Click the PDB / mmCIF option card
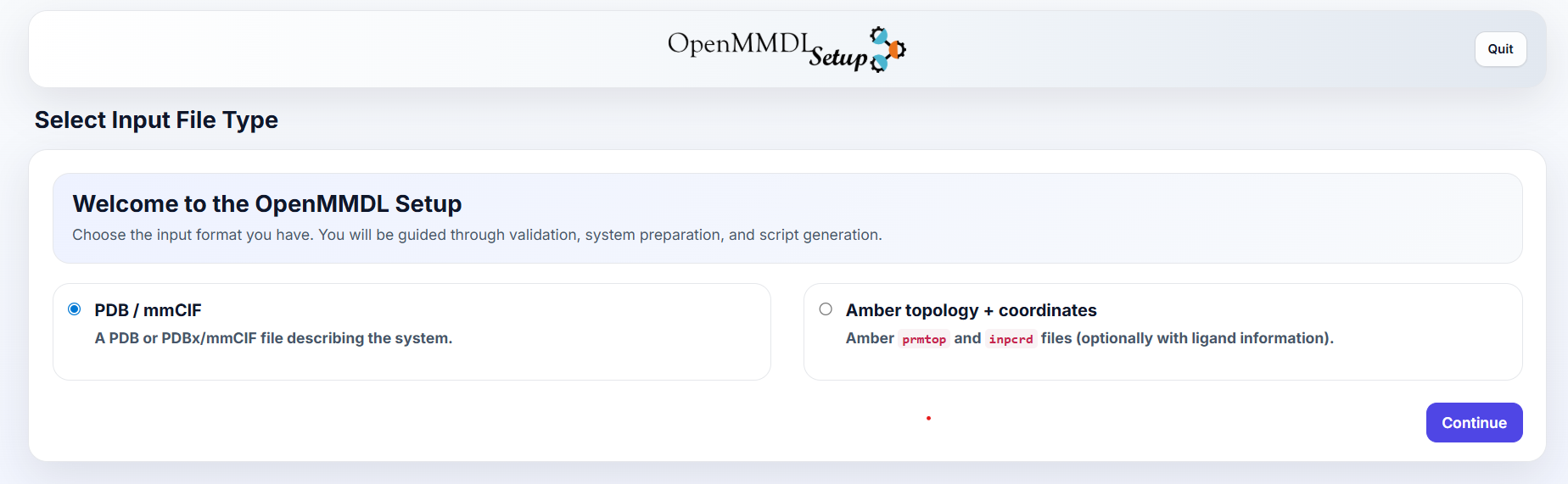The image size is (1568, 484). click(412, 331)
